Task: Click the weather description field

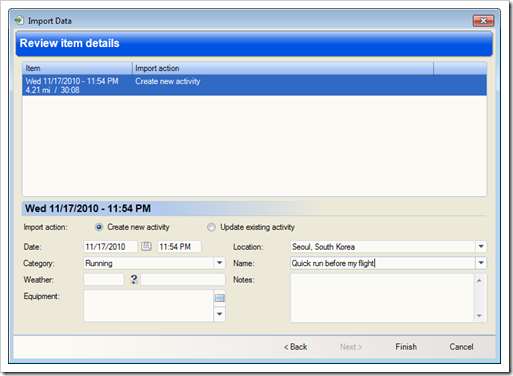Action: click(x=183, y=279)
